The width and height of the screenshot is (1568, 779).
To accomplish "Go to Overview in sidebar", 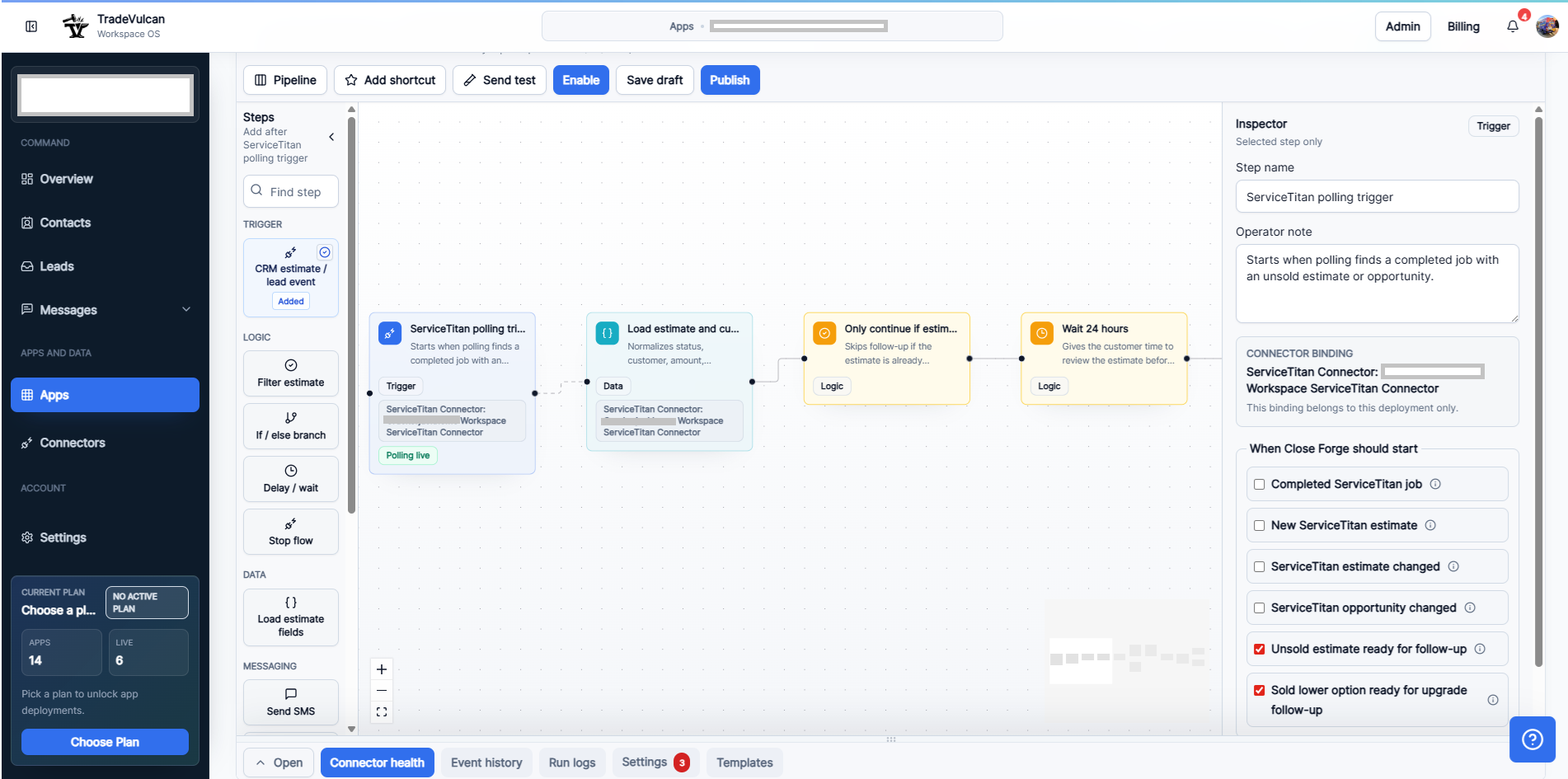I will pyautogui.click(x=105, y=179).
